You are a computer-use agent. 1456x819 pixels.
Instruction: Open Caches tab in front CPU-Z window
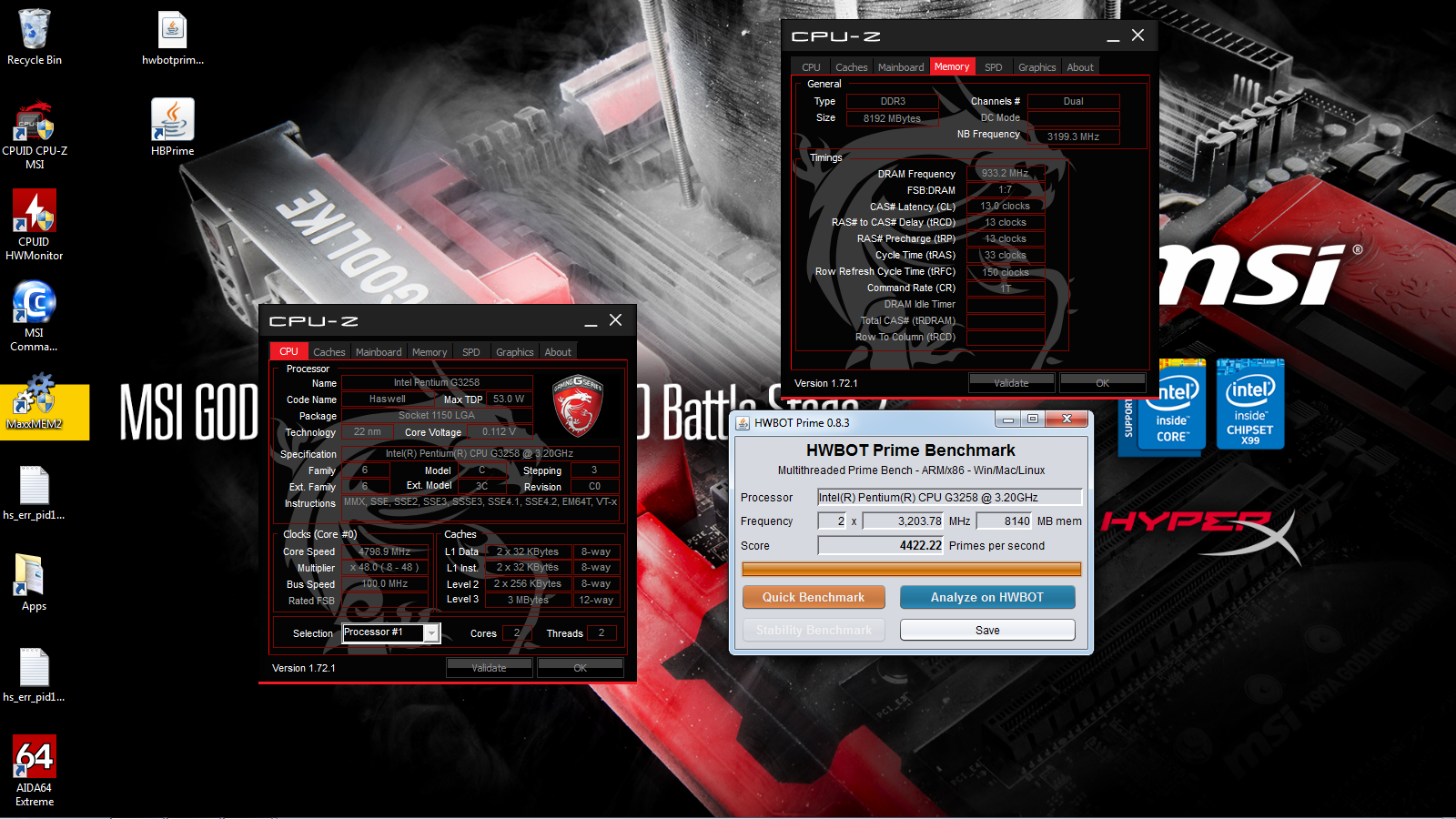329,352
